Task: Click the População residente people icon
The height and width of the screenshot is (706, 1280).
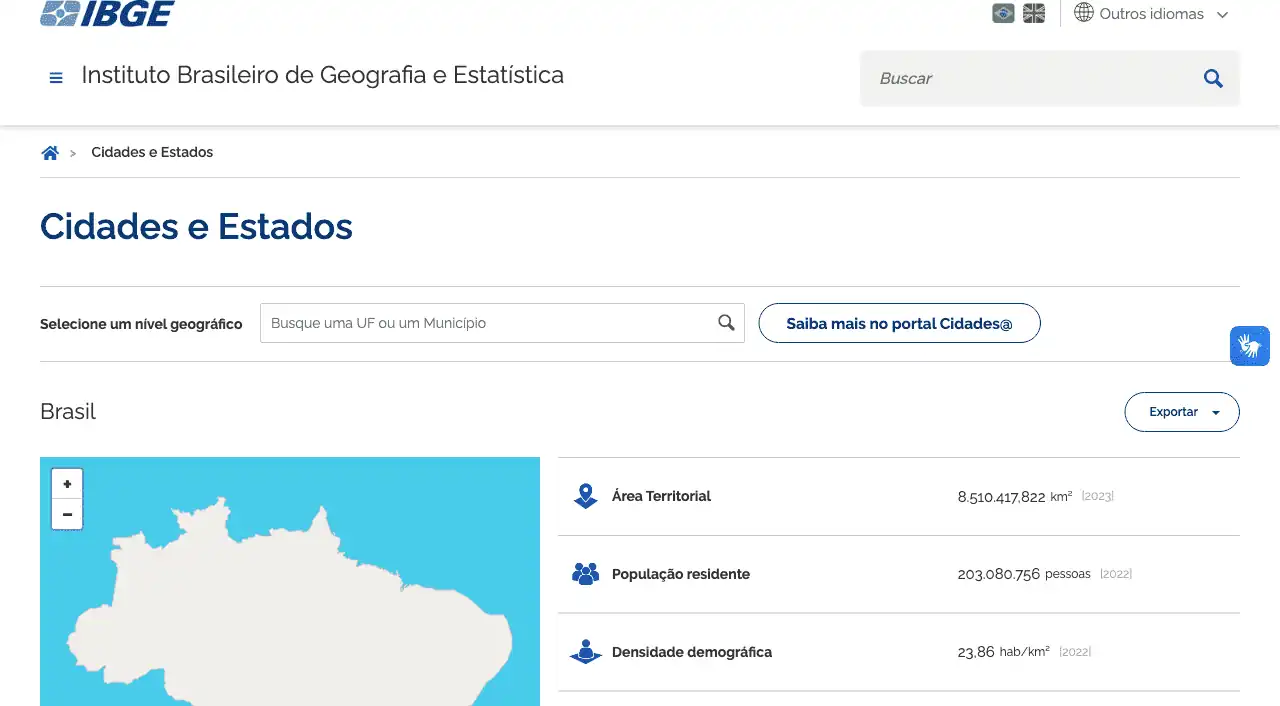Action: coord(585,574)
